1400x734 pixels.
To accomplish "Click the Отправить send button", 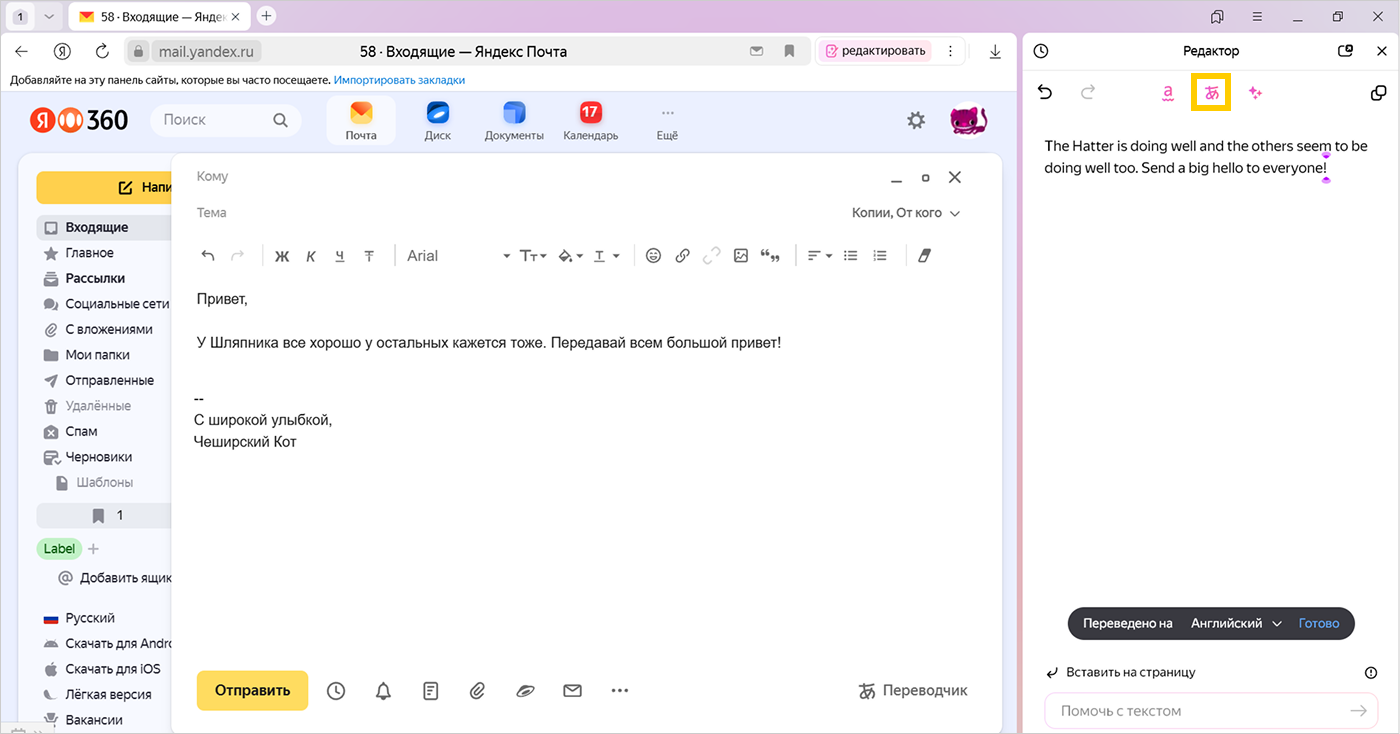I will click(252, 690).
